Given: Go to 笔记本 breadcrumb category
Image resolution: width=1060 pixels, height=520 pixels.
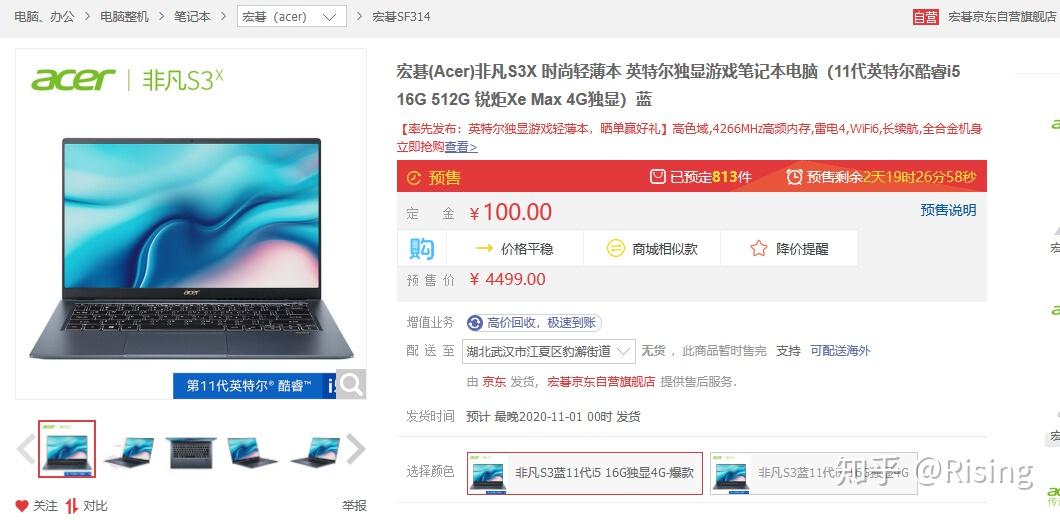Looking at the screenshot, I should point(192,16).
